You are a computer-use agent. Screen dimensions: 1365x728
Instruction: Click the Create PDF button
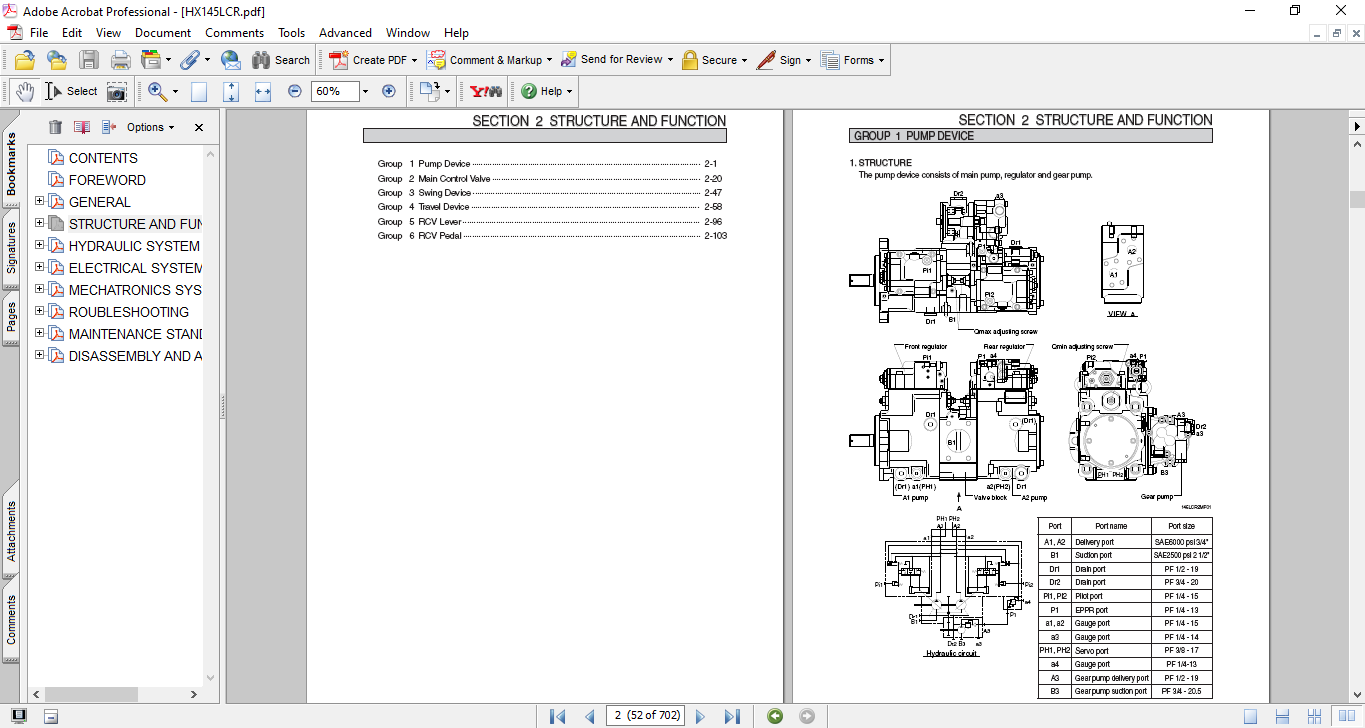click(370, 60)
